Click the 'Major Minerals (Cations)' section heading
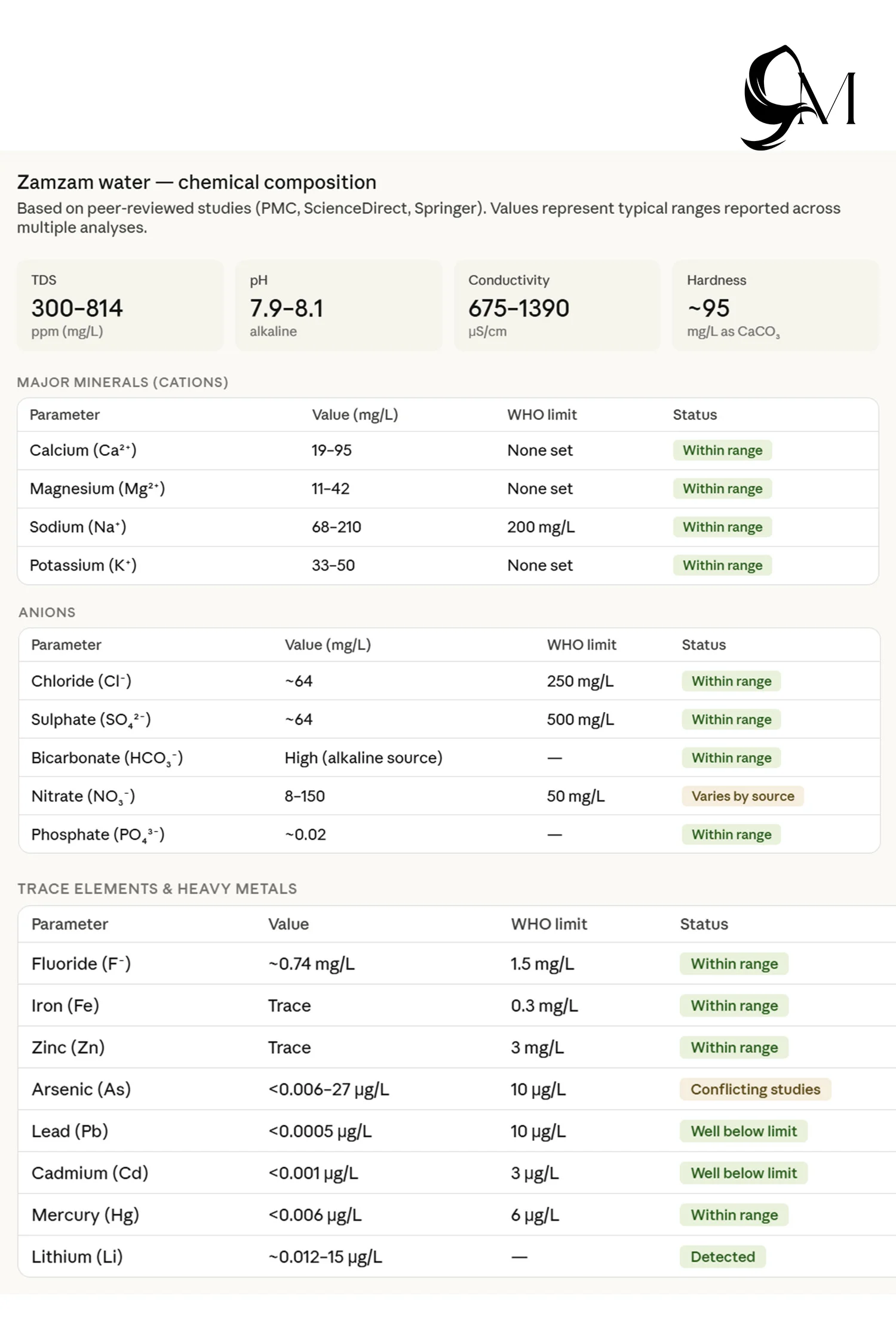The width and height of the screenshot is (896, 1344). click(122, 382)
